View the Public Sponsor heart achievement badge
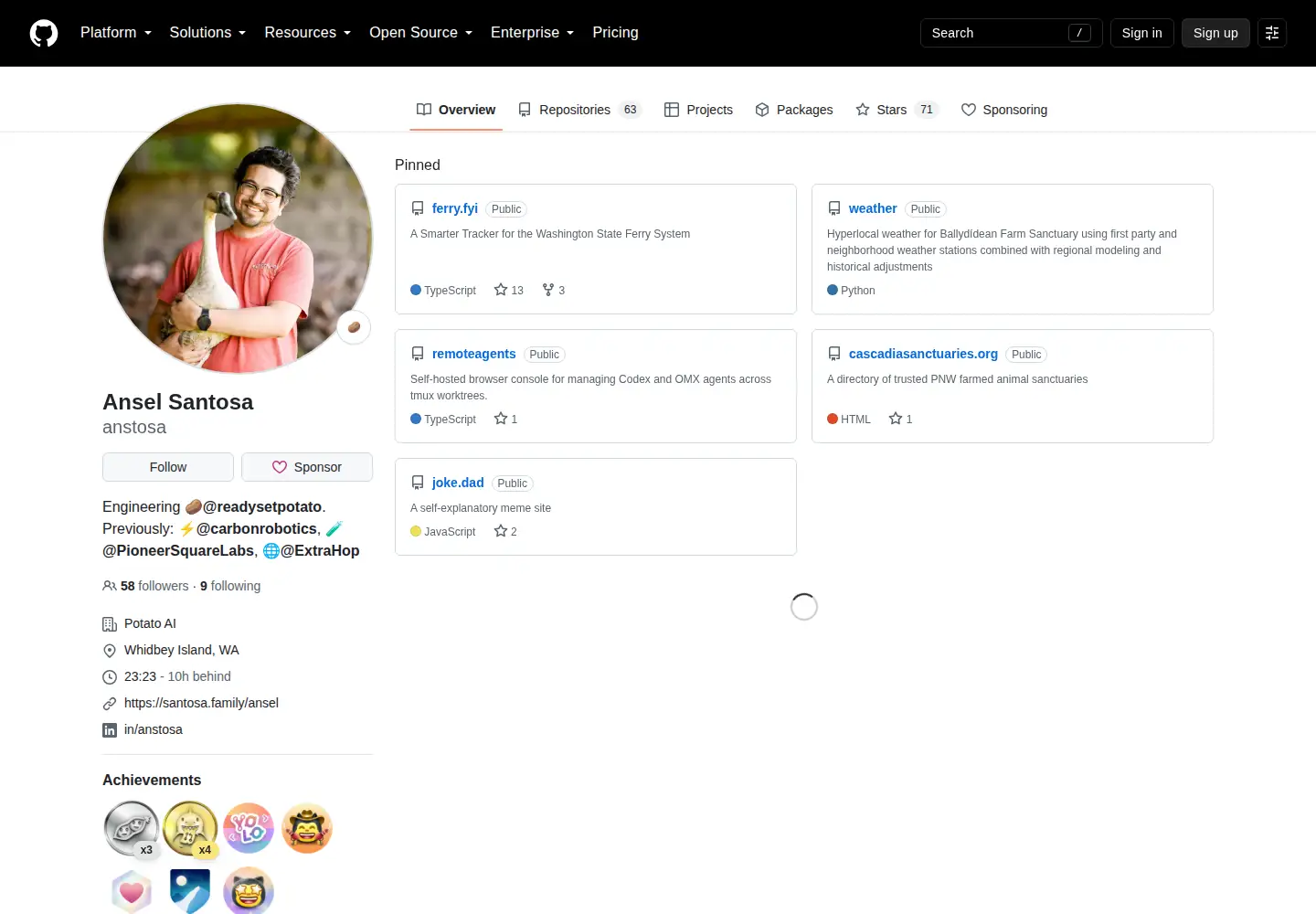 coord(132,890)
